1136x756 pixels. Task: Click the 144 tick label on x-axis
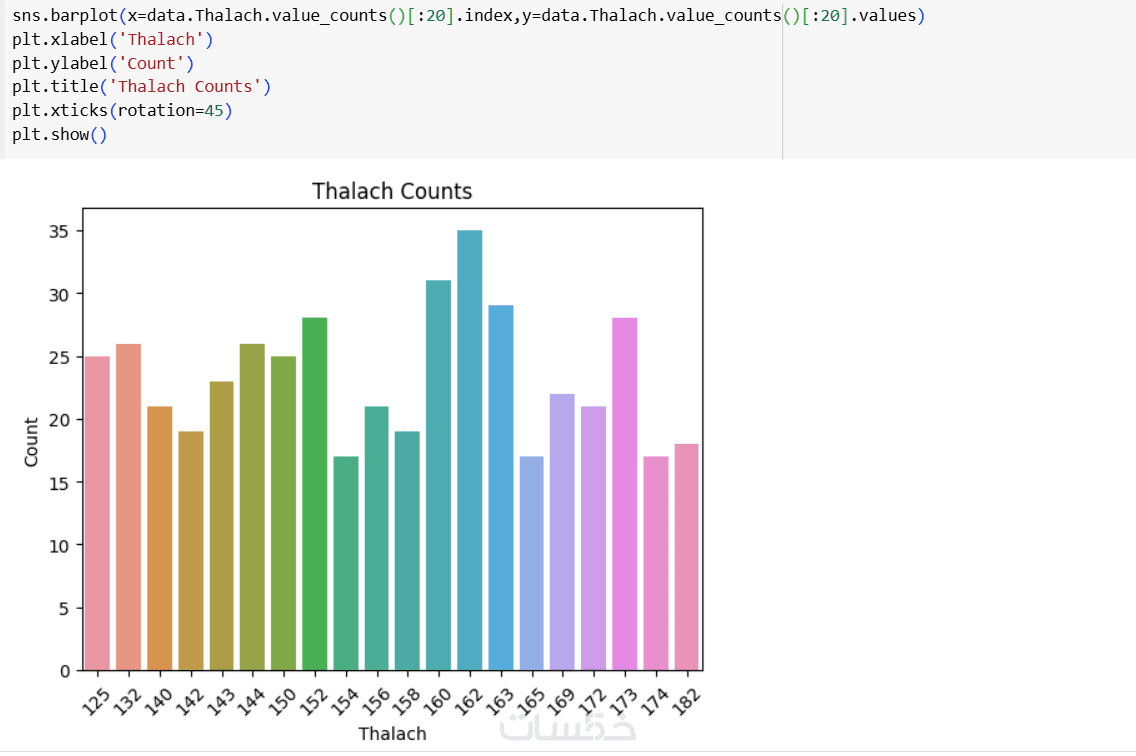pos(251,701)
